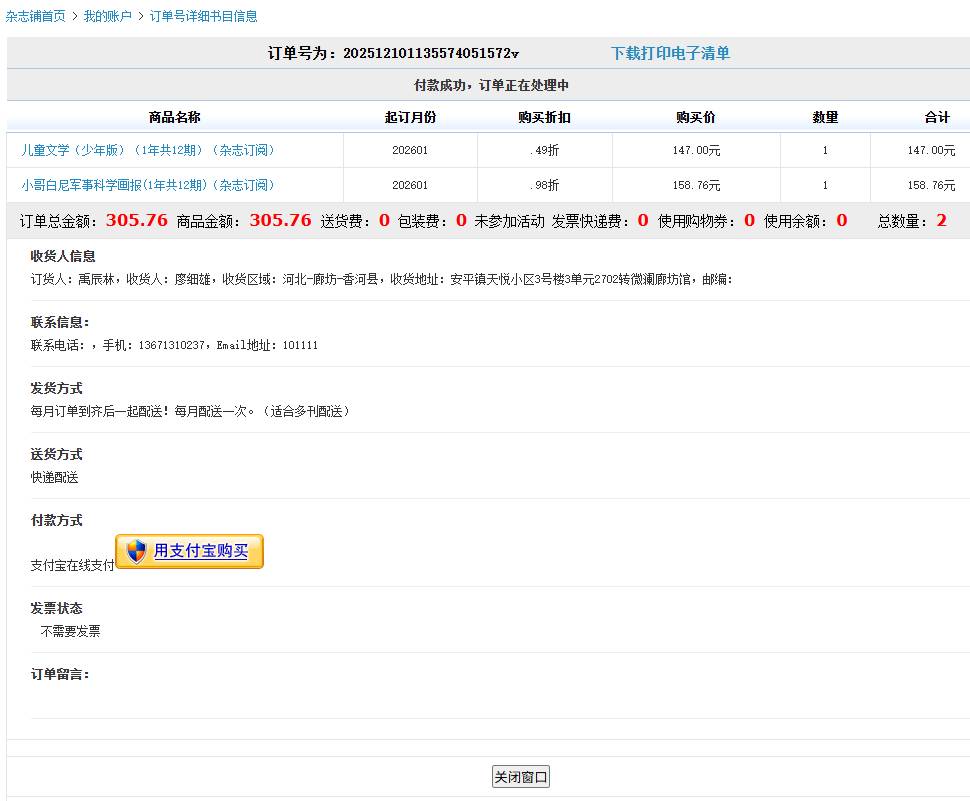Click the 订单号详细书目信息 breadcrumb item
Screen dimensions: 970x801
203,16
